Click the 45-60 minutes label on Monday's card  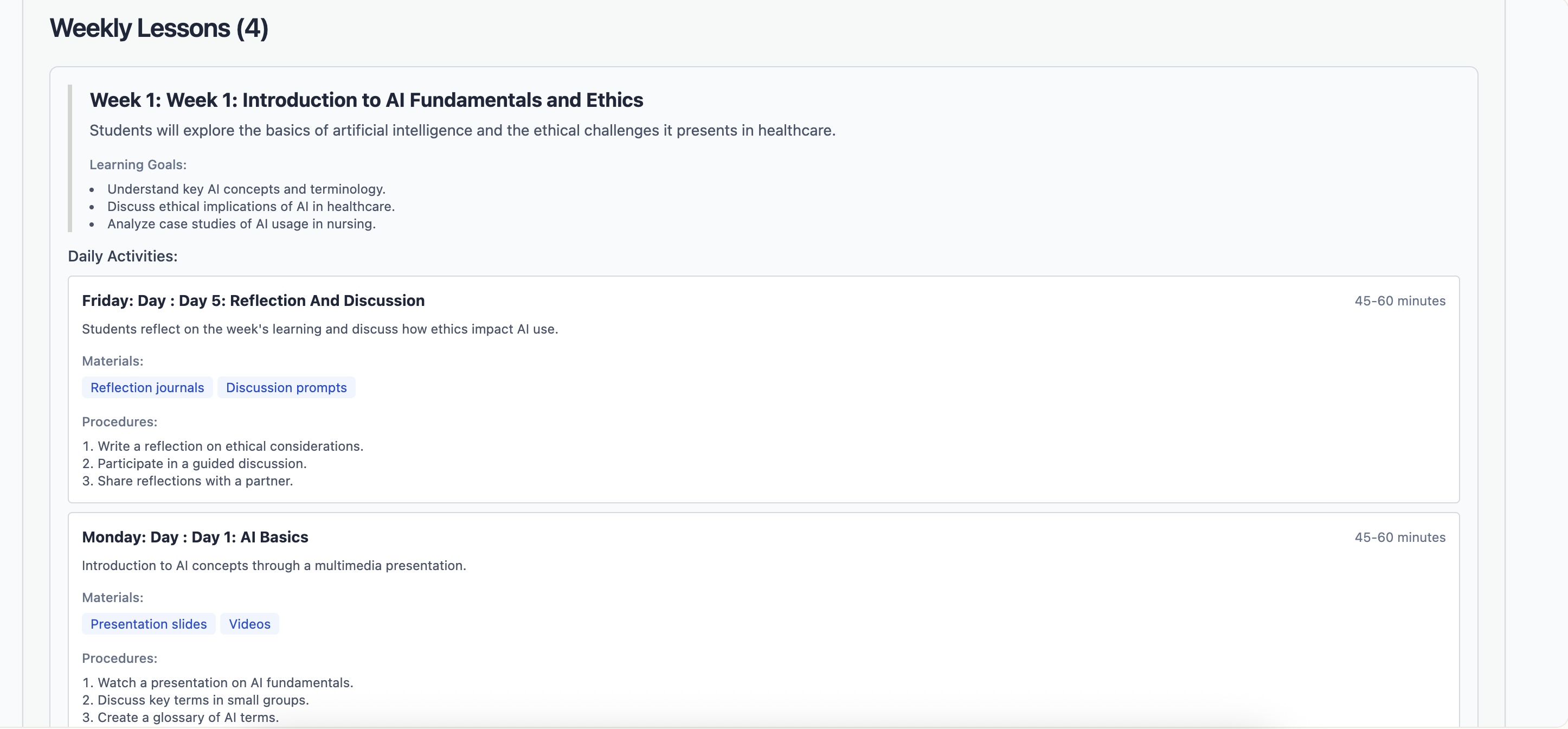point(1400,537)
